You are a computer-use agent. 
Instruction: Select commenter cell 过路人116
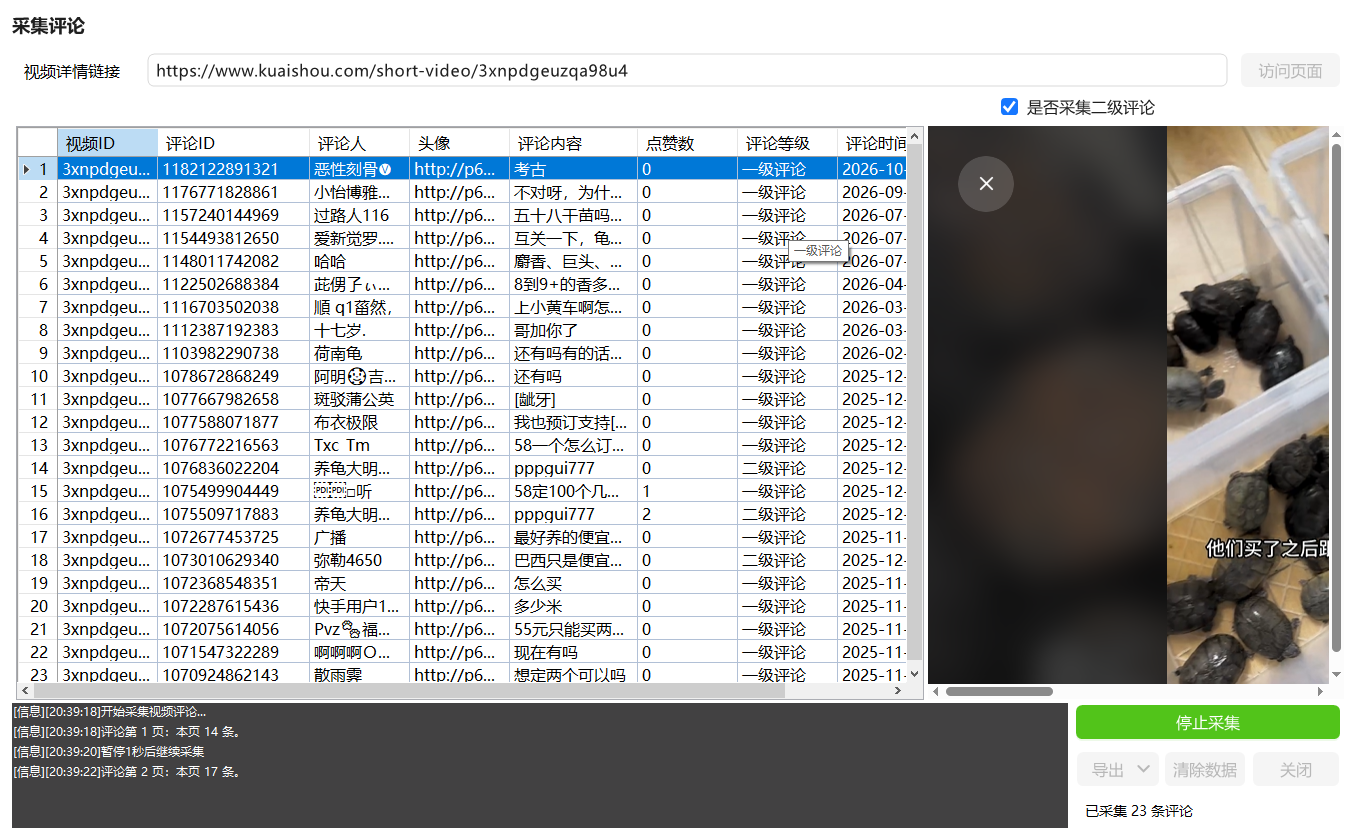coord(359,215)
